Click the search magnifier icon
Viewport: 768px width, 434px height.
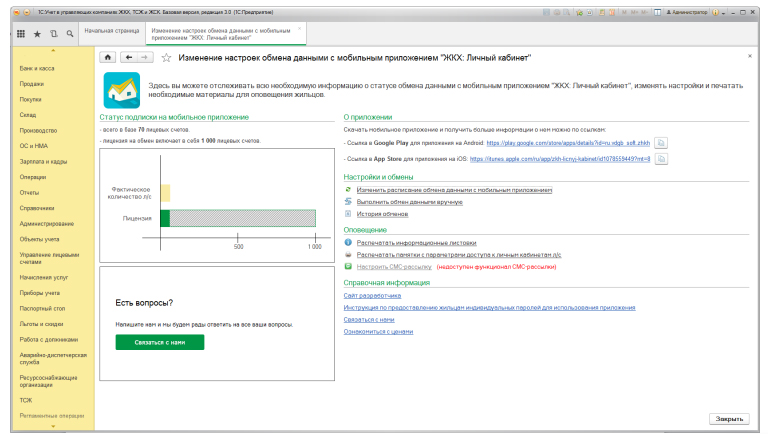[69, 33]
